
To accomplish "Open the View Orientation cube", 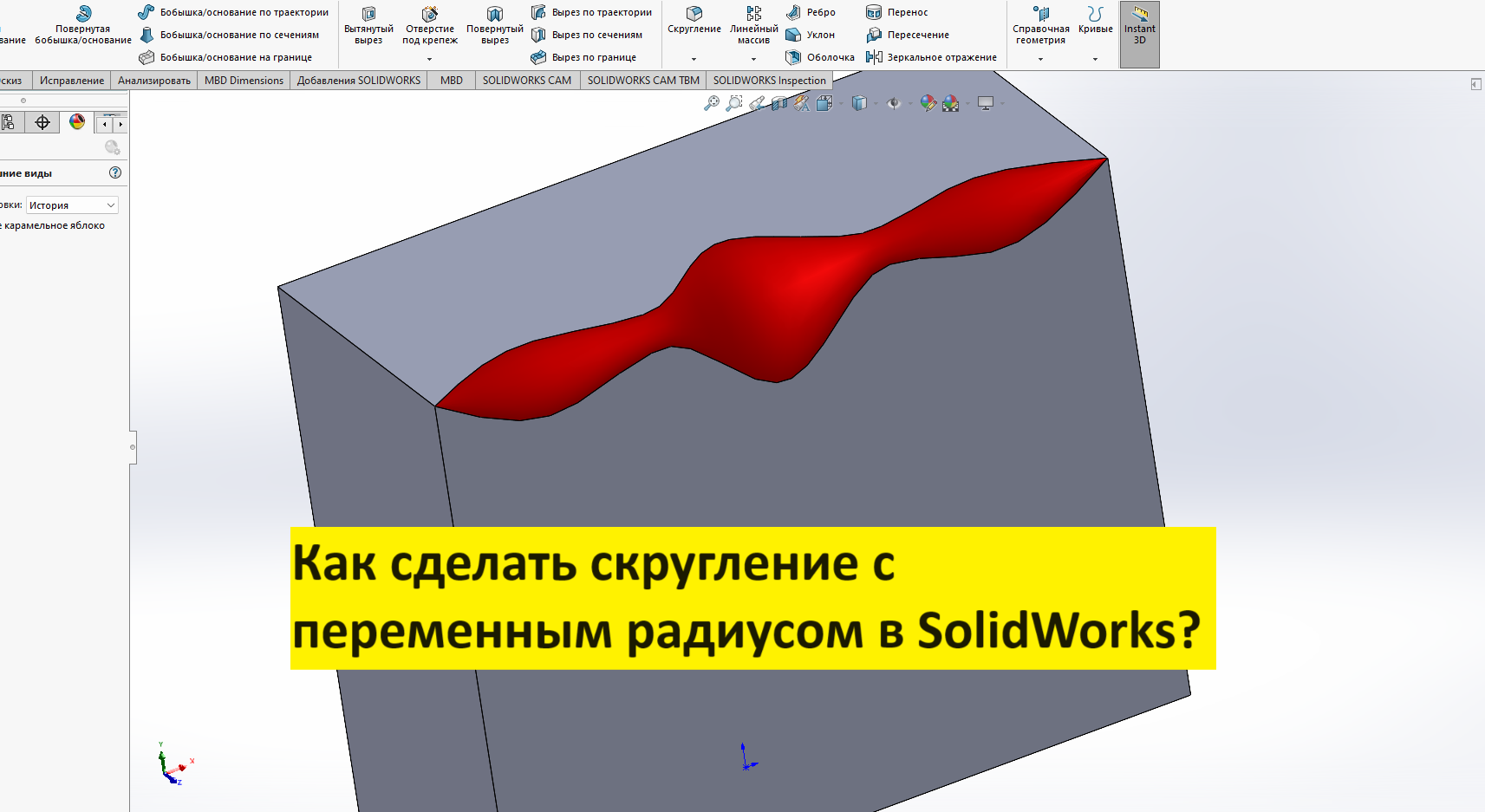I will pos(824,103).
